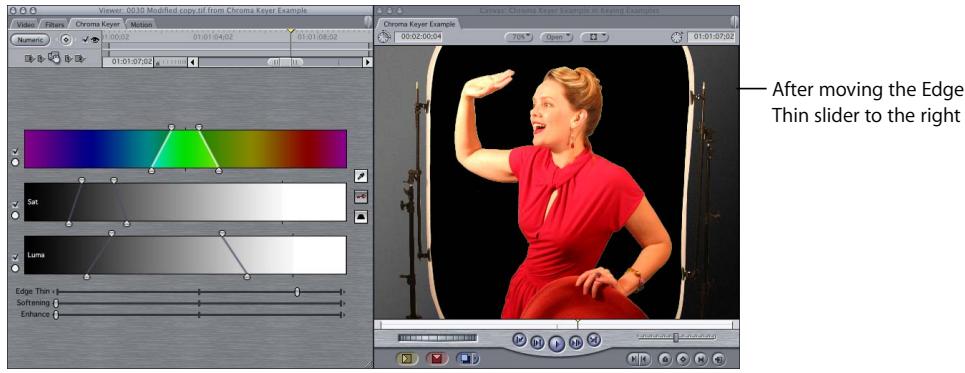This screenshot has width=965, height=373.
Task: Click the Luma reset radio button
Action: pyautogui.click(x=15, y=268)
